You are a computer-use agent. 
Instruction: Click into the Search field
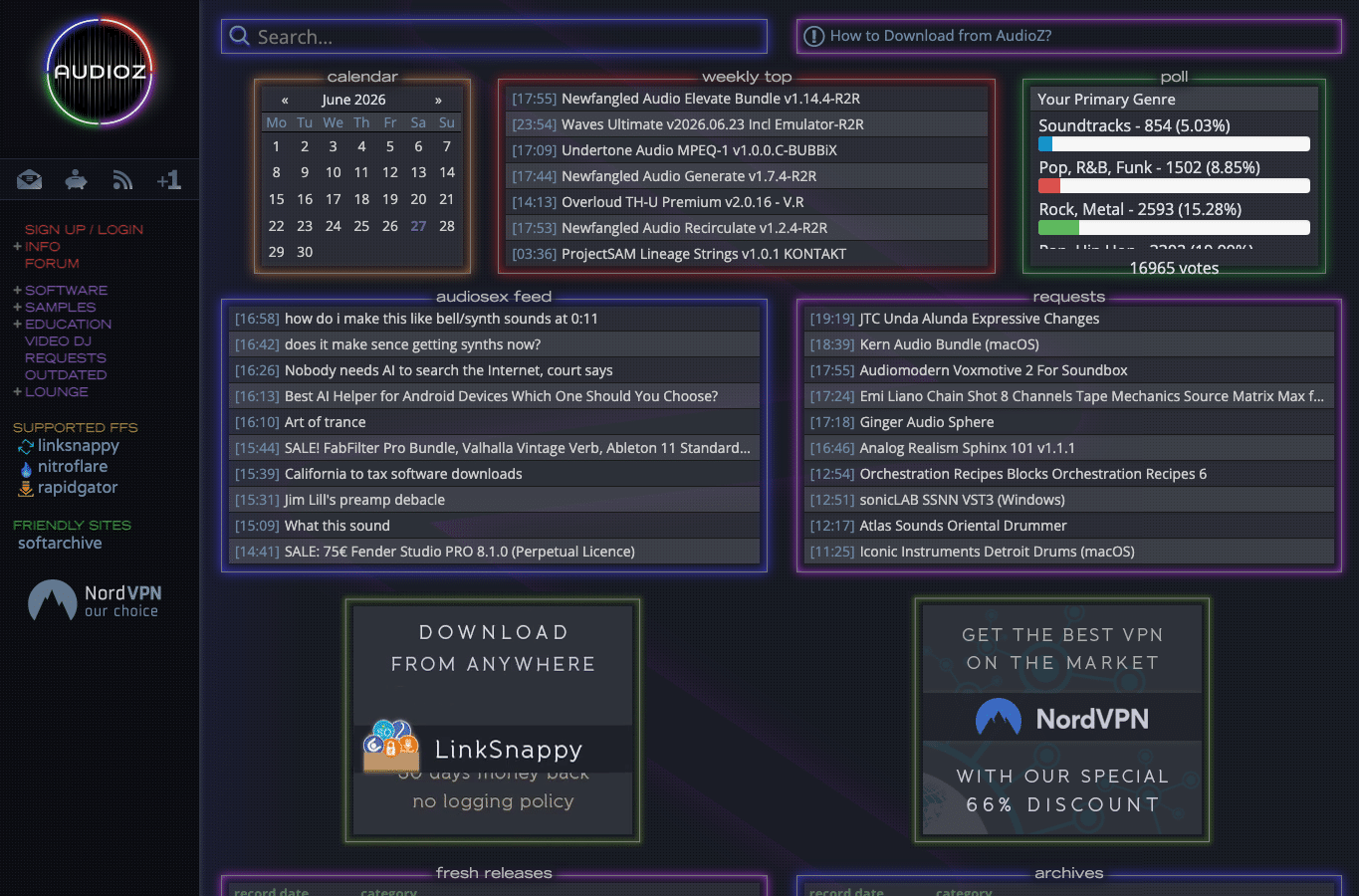click(x=494, y=37)
